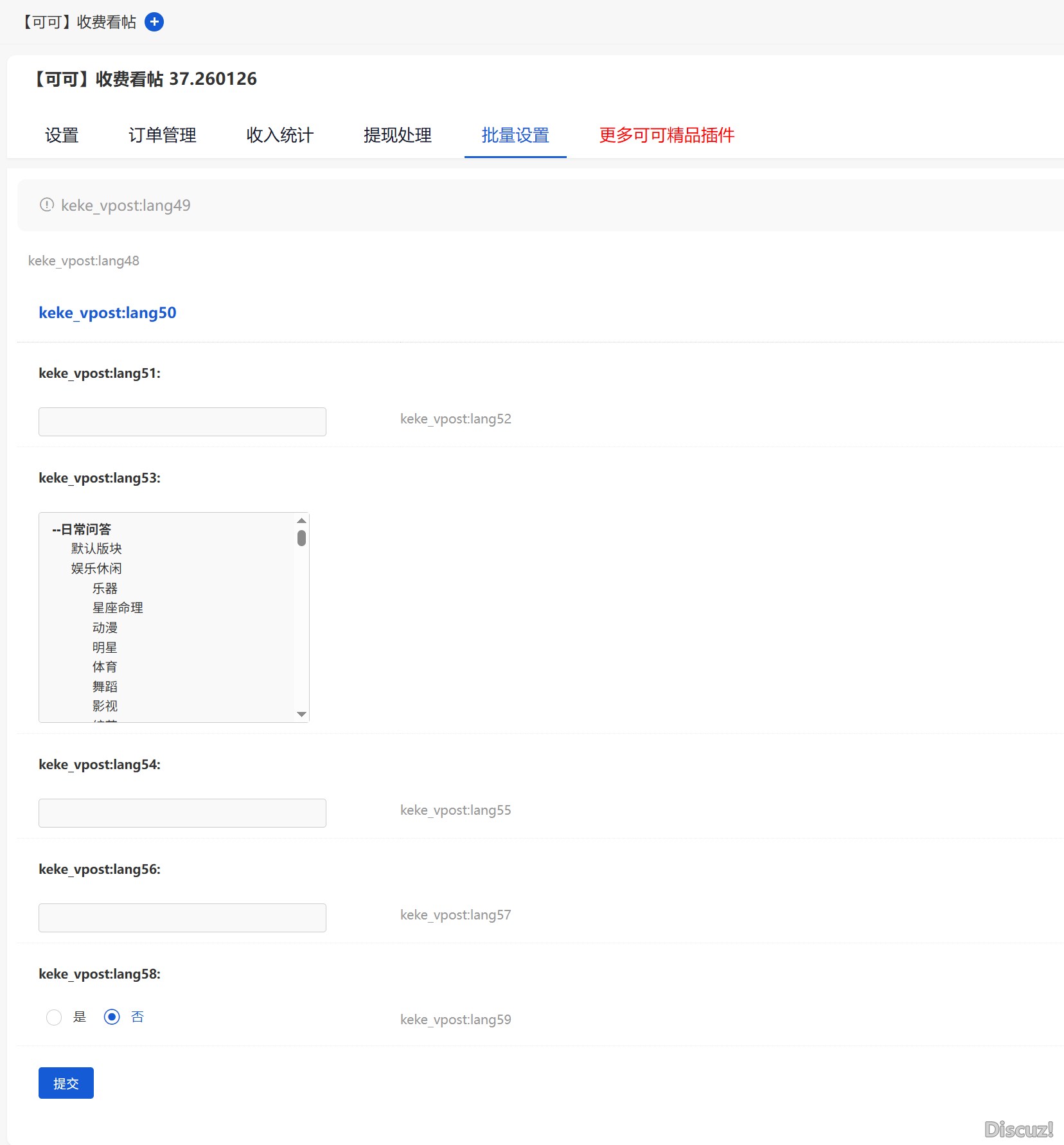
Task: Switch to the 订单管理 tab
Action: (x=163, y=135)
